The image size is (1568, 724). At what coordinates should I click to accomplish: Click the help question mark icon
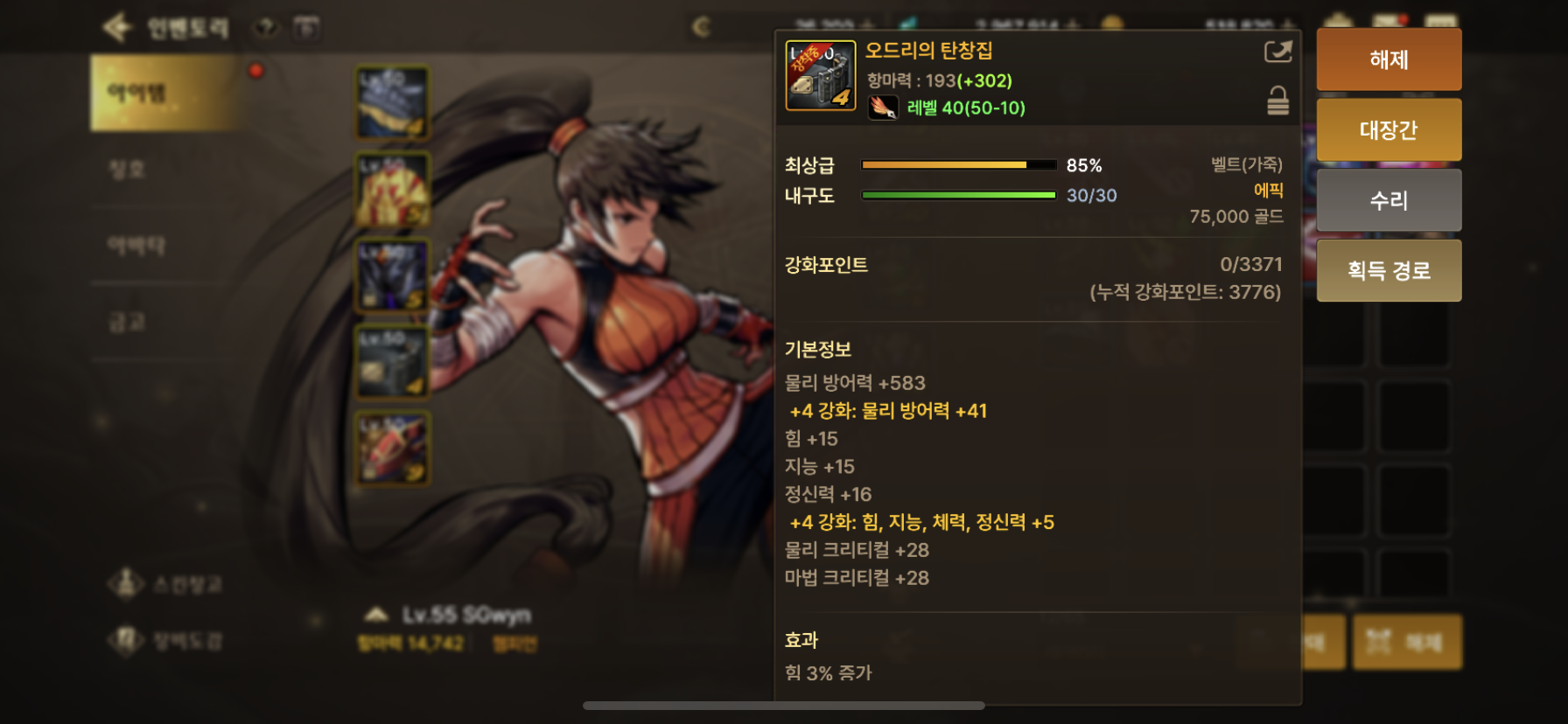pyautogui.click(x=265, y=28)
